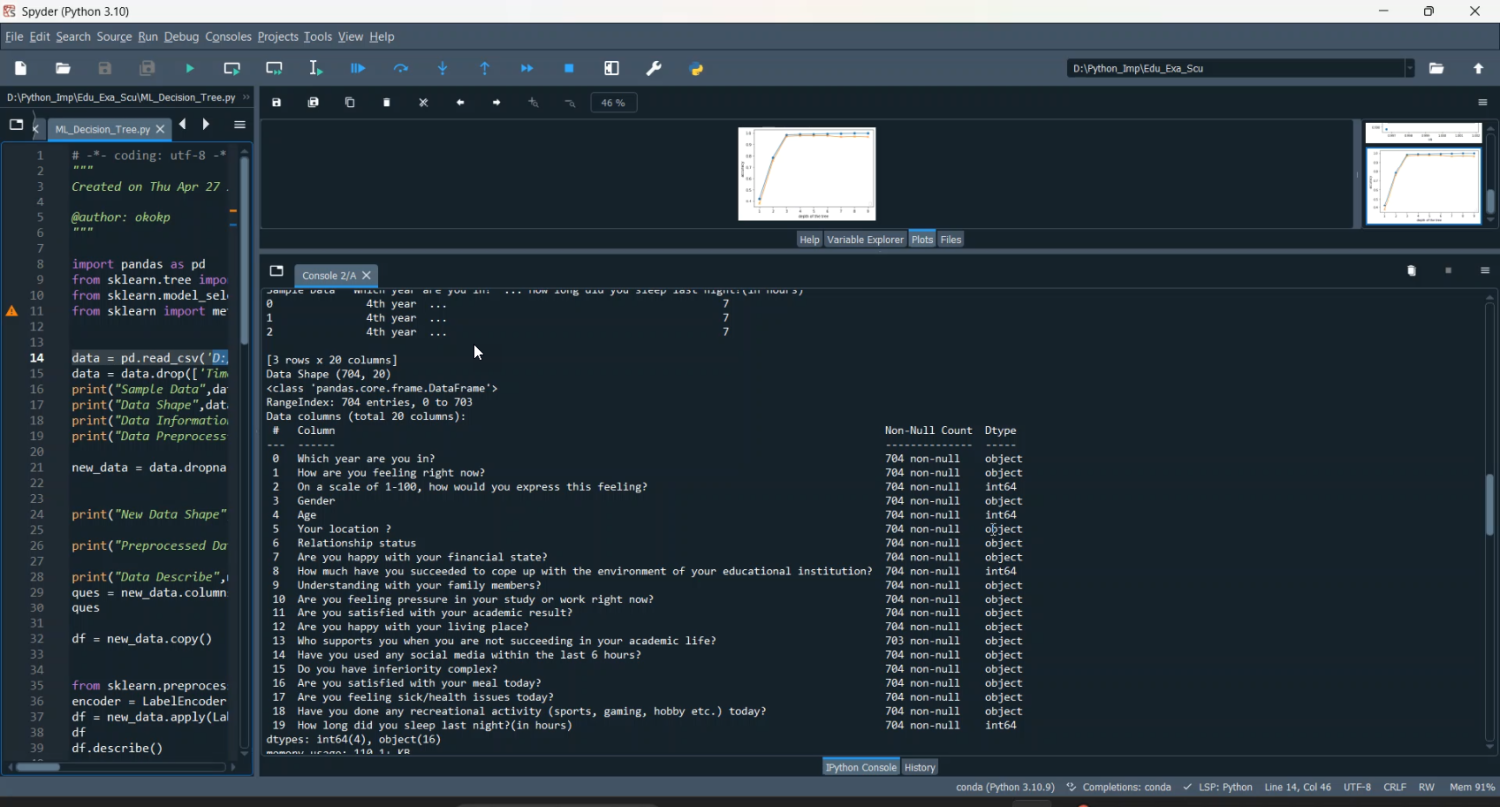Viewport: 1500px width, 807px height.
Task: Click the Files pane tab button
Action: pos(951,240)
